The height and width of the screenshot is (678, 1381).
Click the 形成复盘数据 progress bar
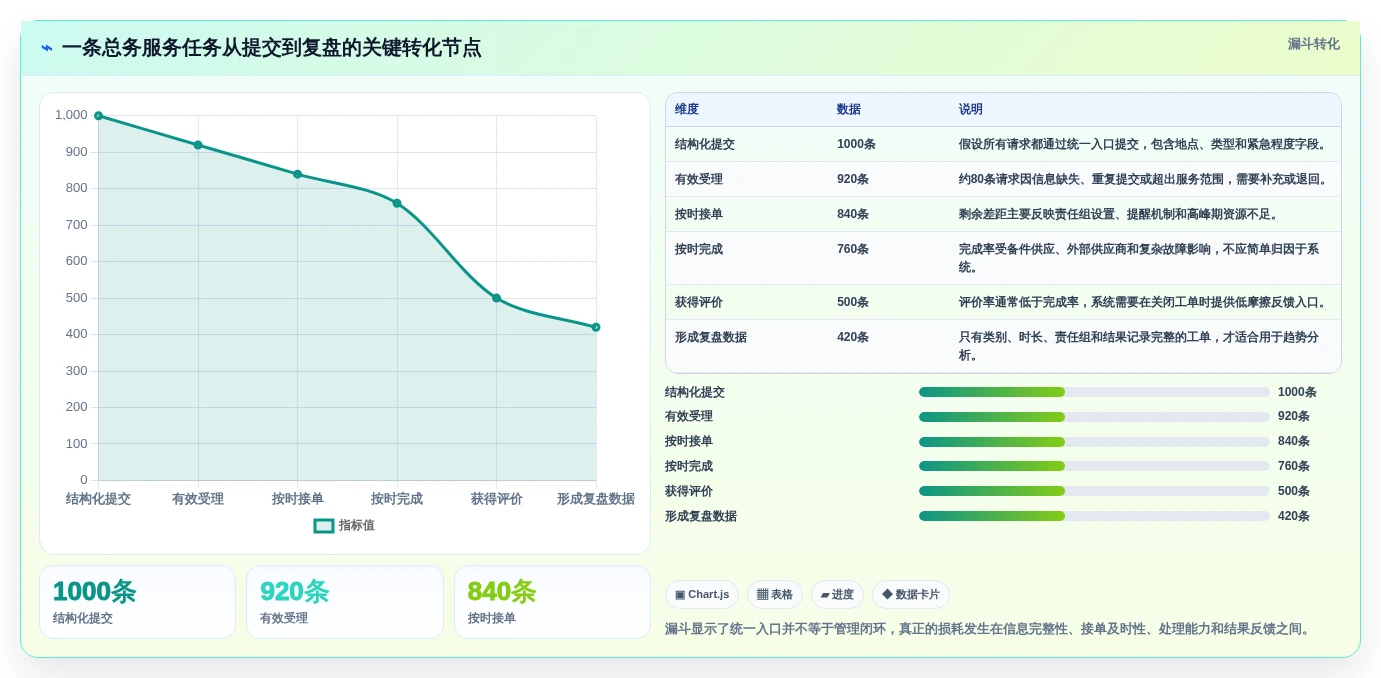coord(1094,516)
